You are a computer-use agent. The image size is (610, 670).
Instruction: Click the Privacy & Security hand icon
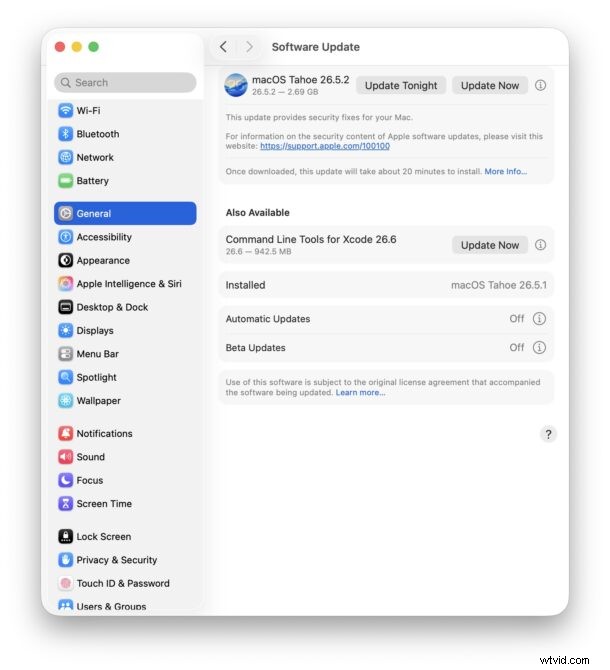(65, 560)
